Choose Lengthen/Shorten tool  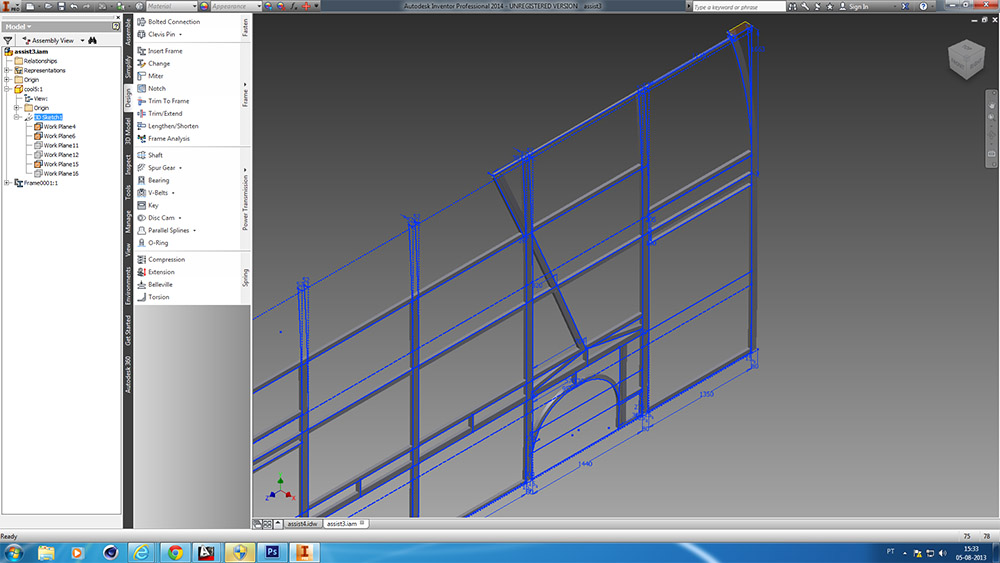point(168,126)
